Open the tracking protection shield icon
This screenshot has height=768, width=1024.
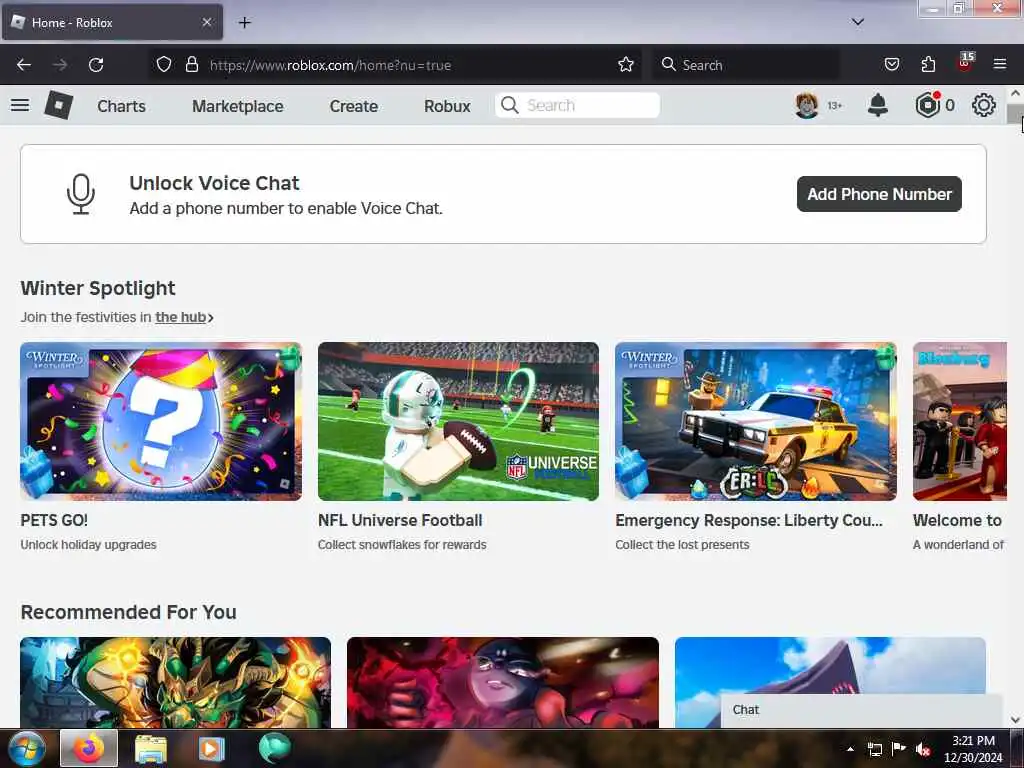(164, 65)
